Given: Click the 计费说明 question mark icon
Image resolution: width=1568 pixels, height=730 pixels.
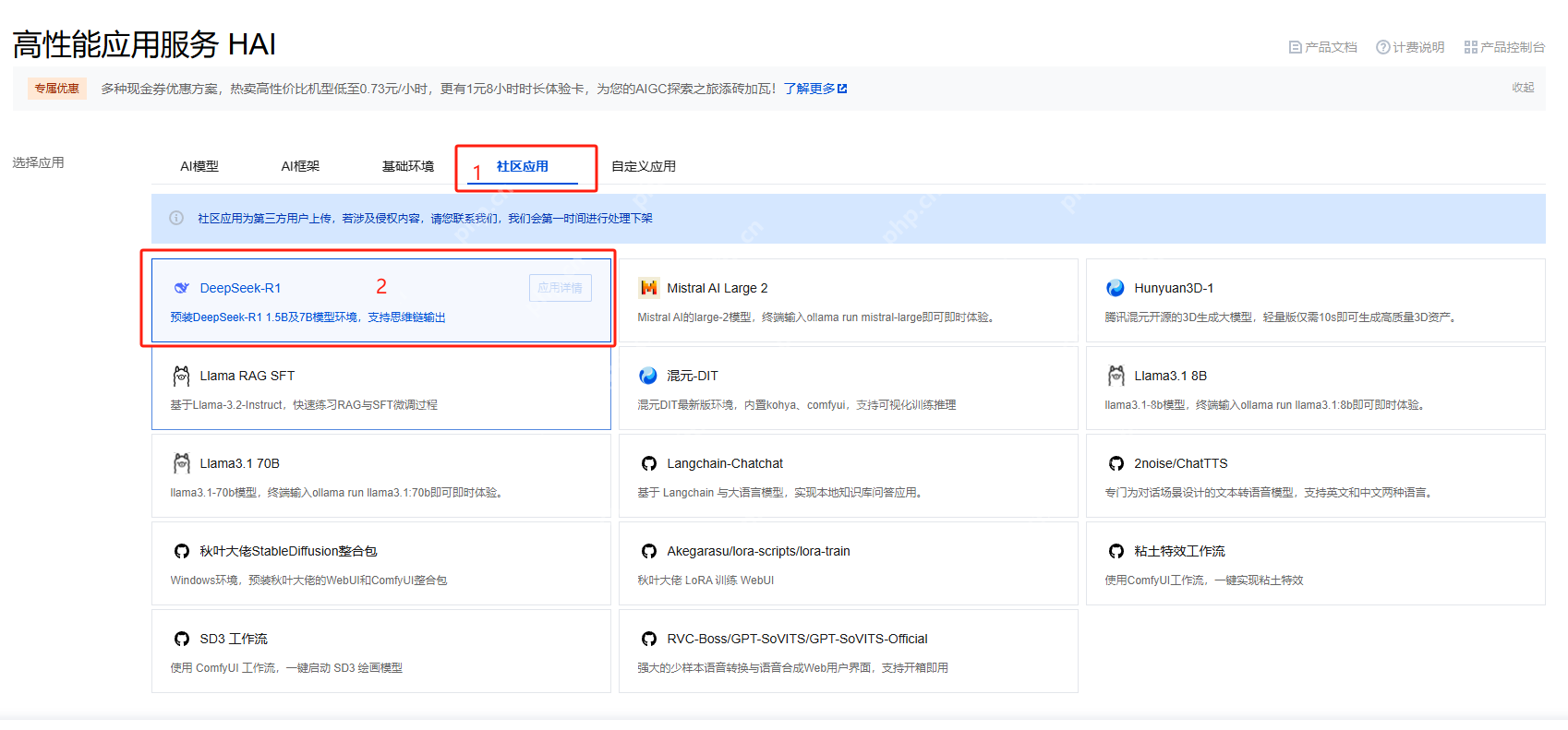Looking at the screenshot, I should tap(1382, 47).
